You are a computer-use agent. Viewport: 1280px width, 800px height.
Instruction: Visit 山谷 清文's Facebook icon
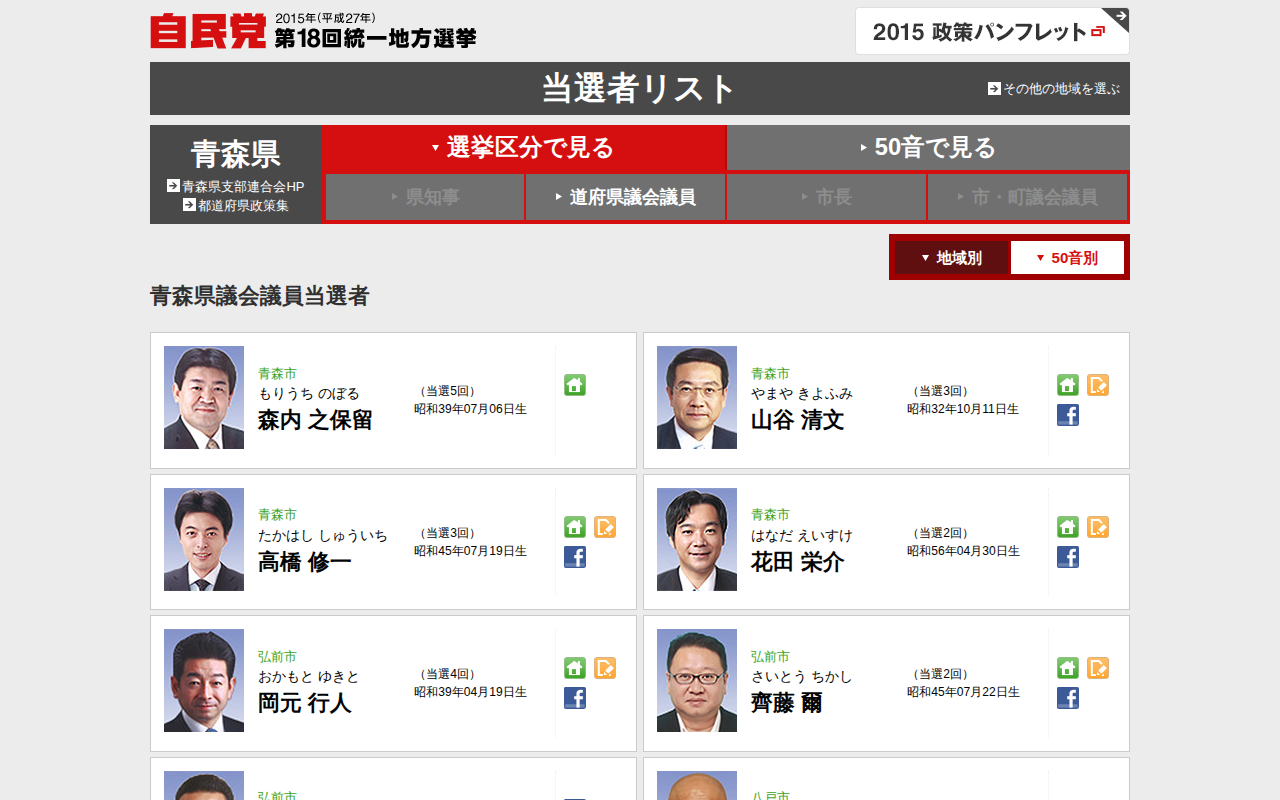pyautogui.click(x=1068, y=415)
